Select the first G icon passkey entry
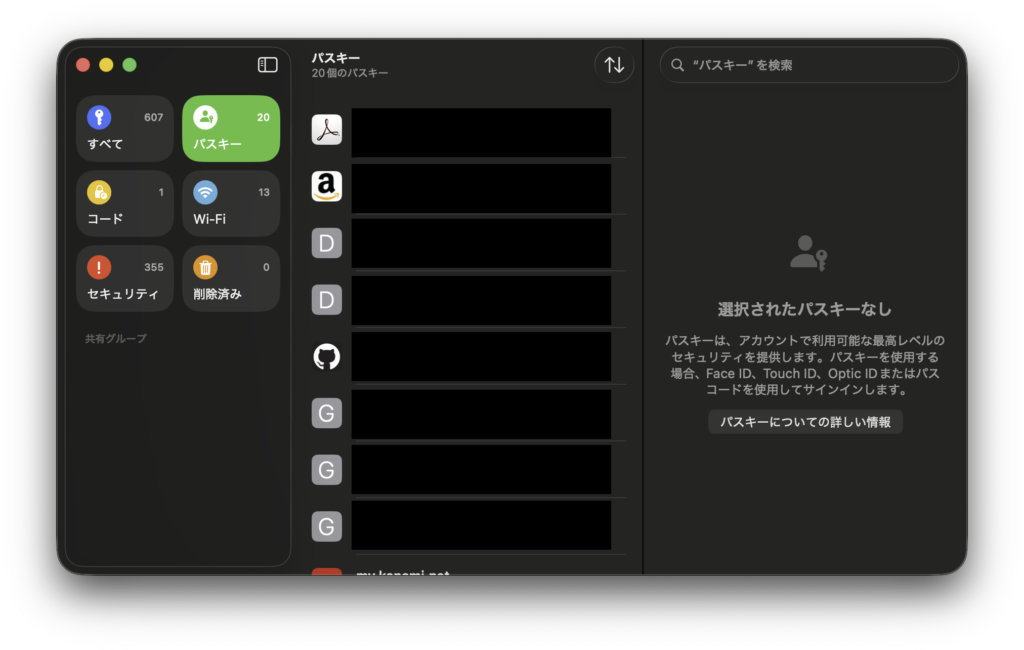 point(466,414)
